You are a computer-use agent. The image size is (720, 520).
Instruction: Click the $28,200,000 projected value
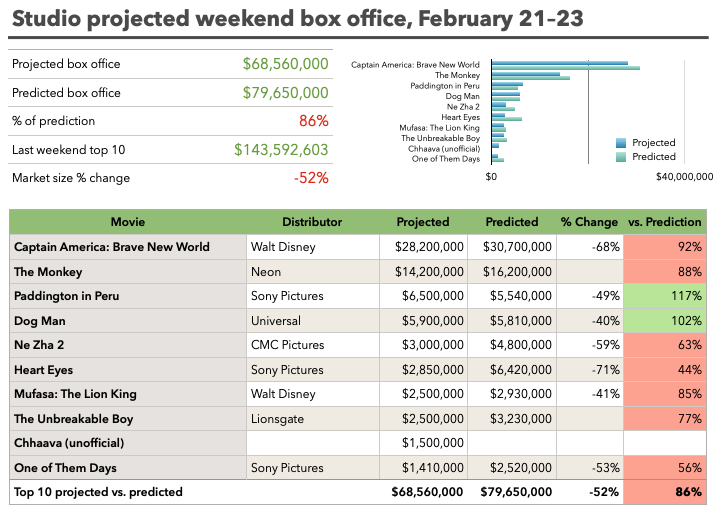pos(429,247)
